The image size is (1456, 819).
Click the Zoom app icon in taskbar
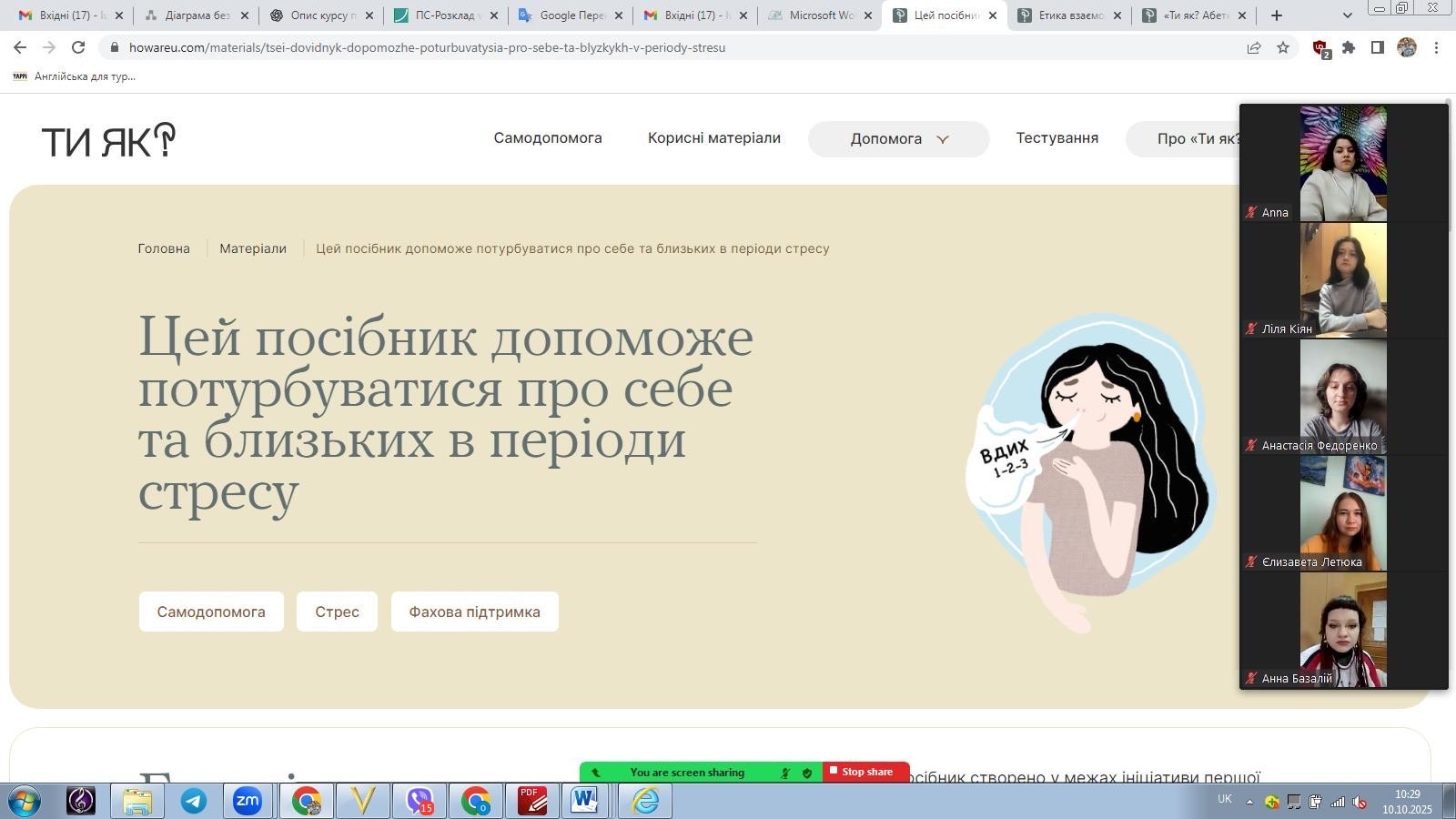click(x=248, y=801)
